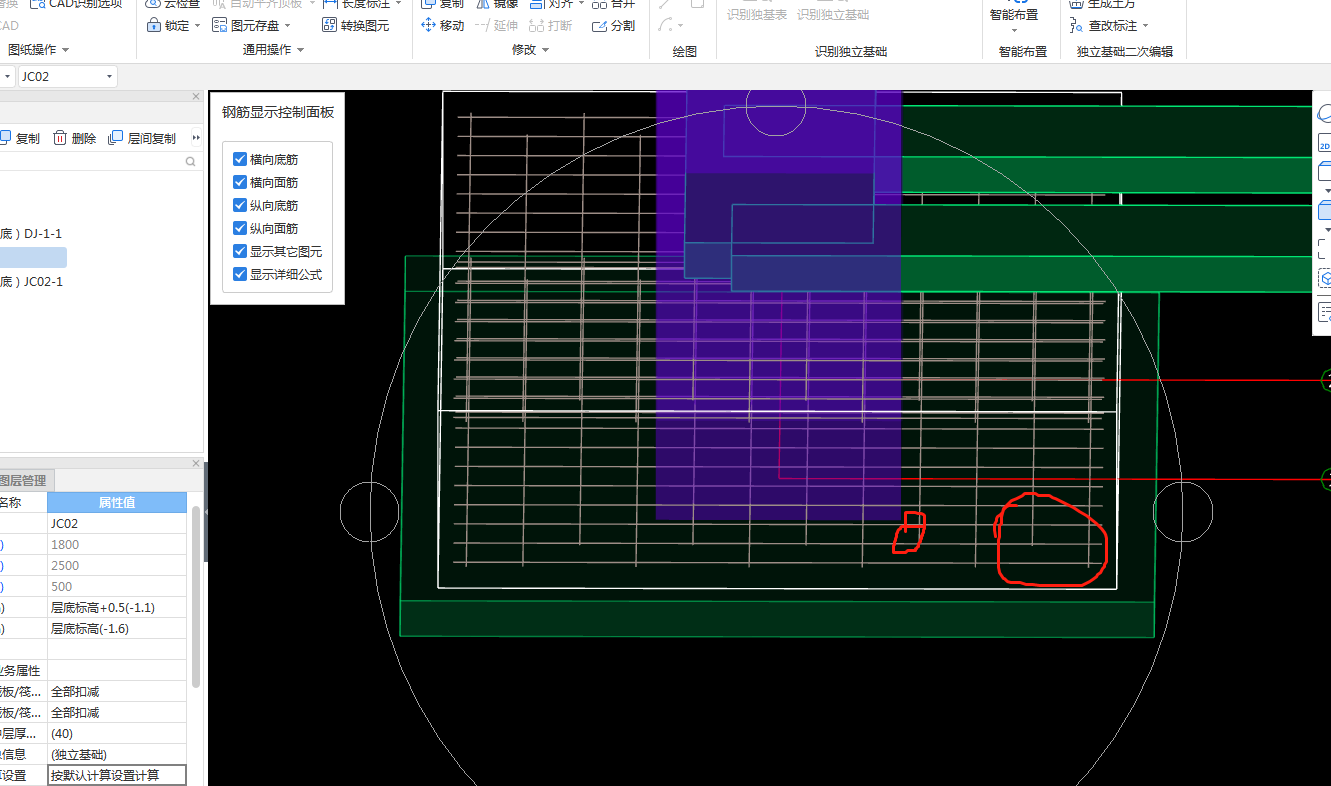
Task: Click the (40) property value
Action: 117,733
